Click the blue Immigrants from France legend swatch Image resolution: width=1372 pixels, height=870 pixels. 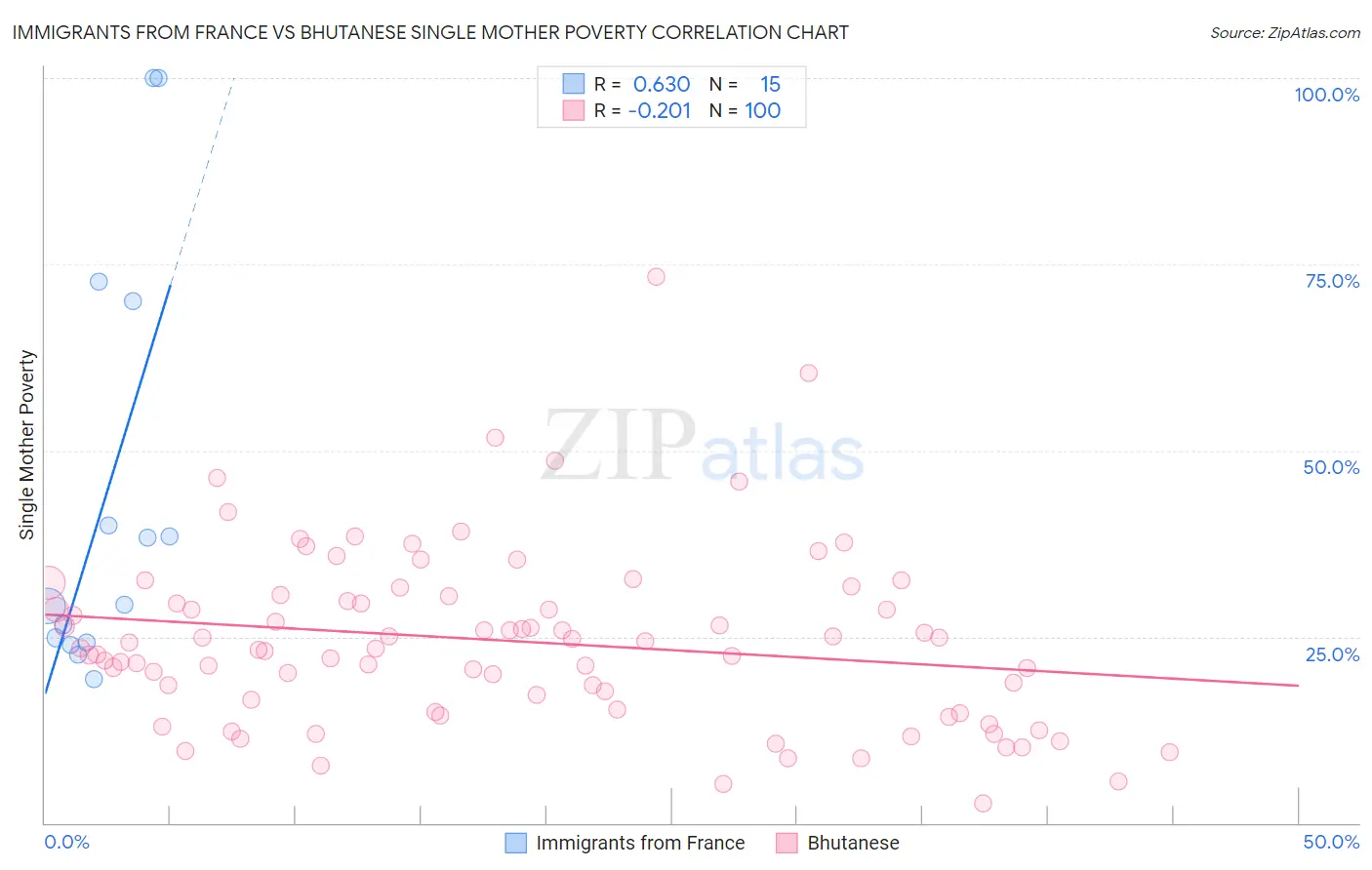515,843
